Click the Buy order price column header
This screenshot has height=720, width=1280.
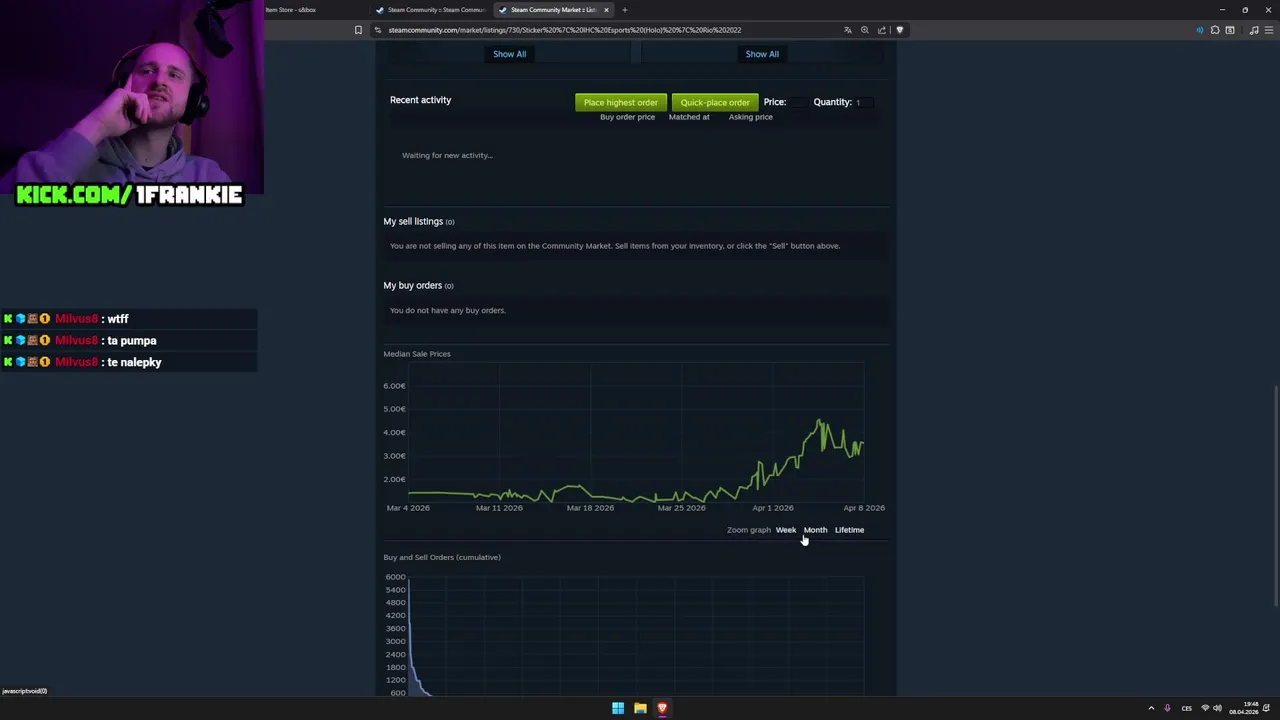(627, 117)
